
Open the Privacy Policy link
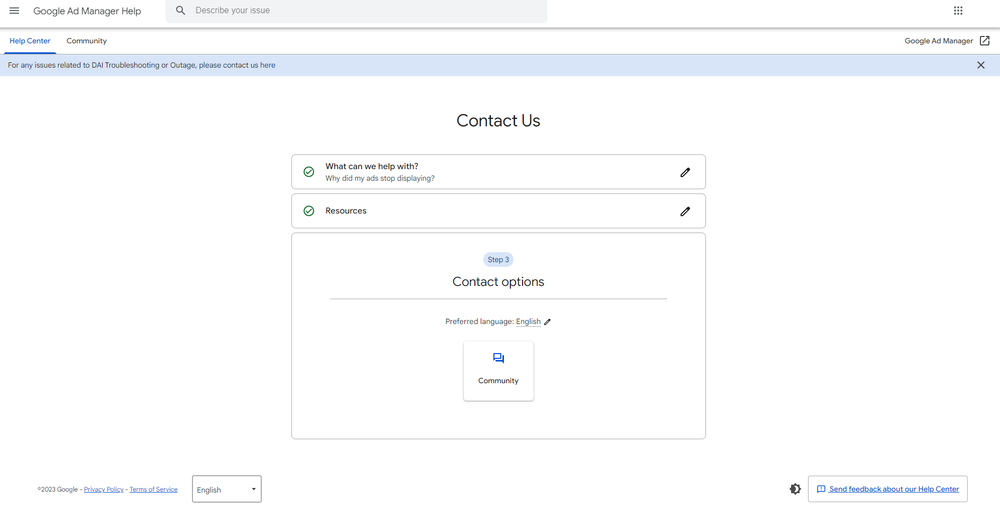click(x=104, y=490)
